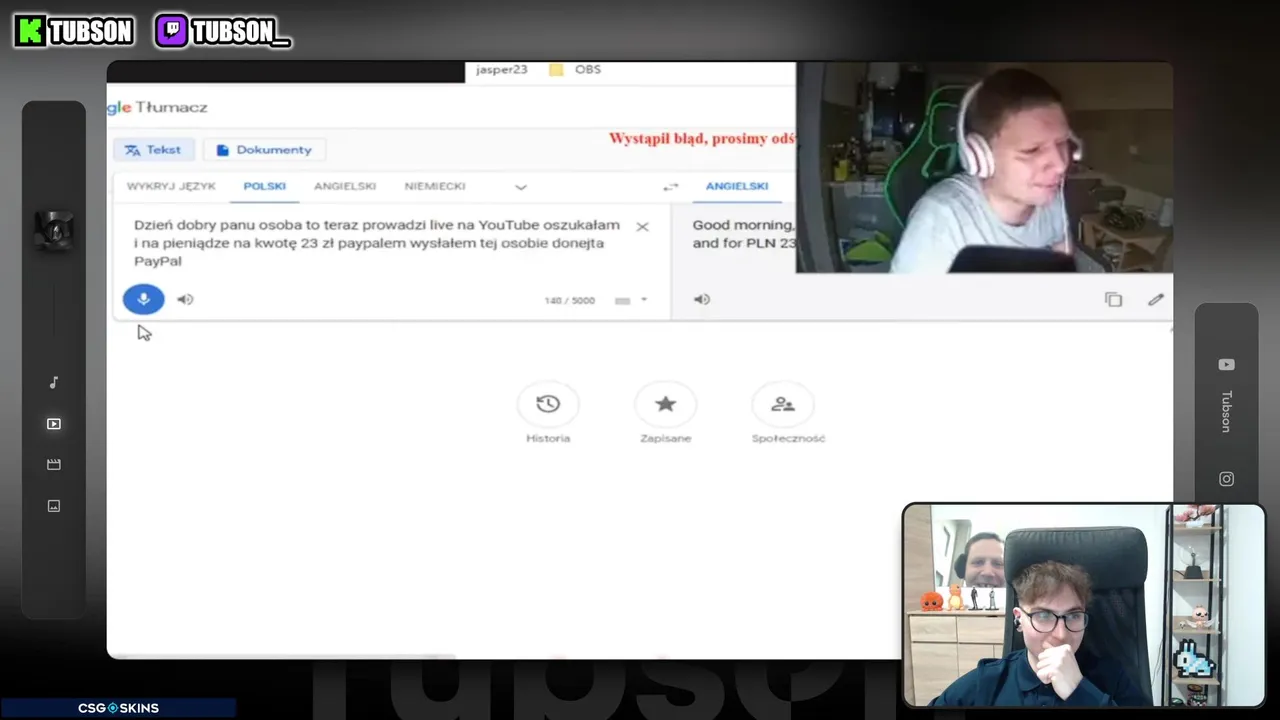
Task: Swap languages with the arrows icon
Action: coord(671,187)
